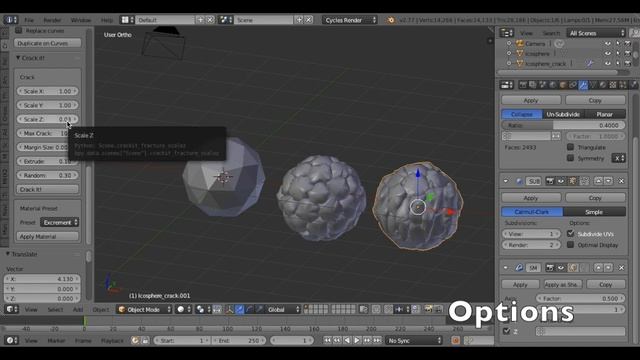Uncheck Subdivide UVs option

click(x=571, y=233)
